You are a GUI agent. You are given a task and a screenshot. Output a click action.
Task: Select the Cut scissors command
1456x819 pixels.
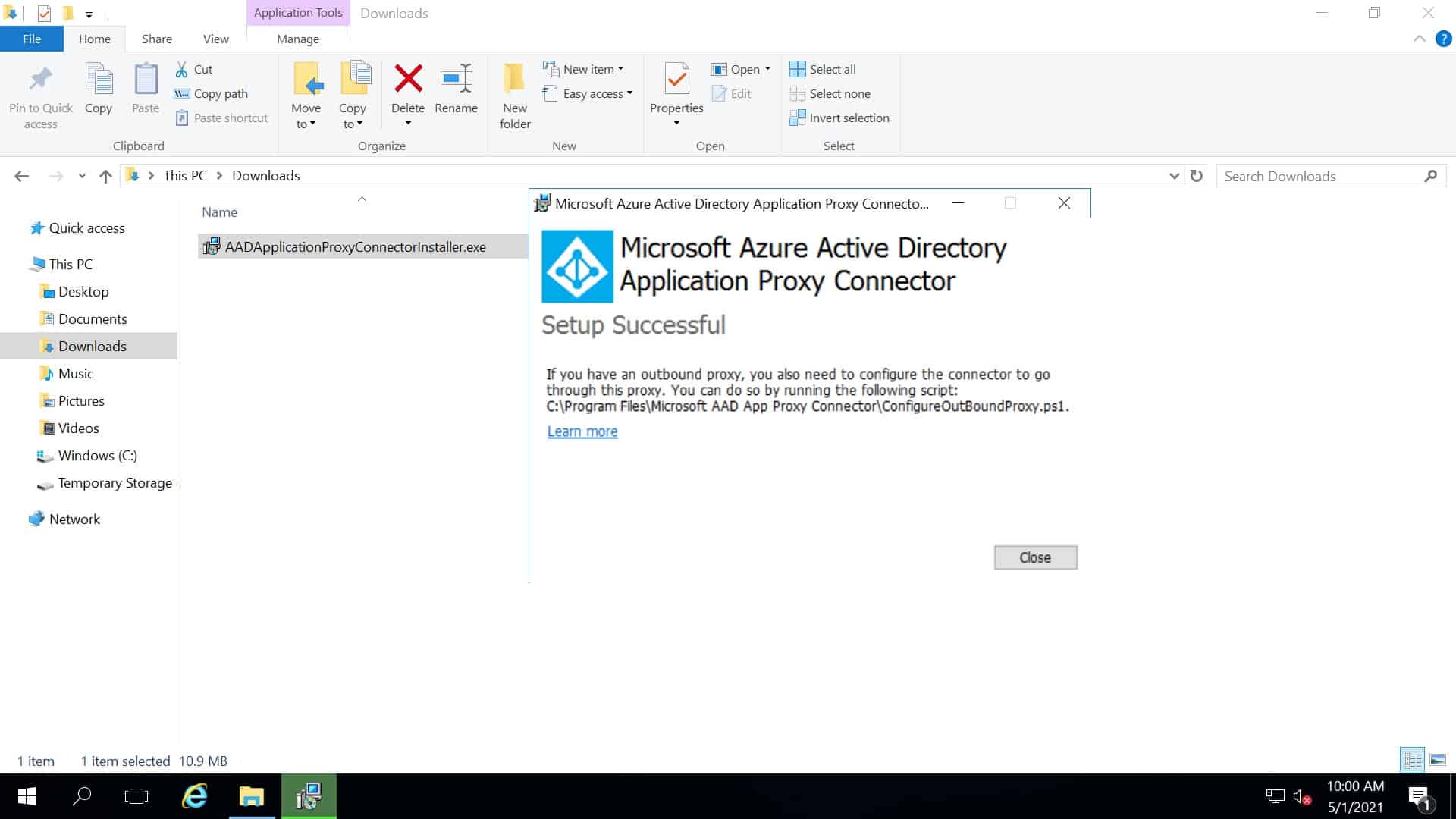click(x=194, y=69)
